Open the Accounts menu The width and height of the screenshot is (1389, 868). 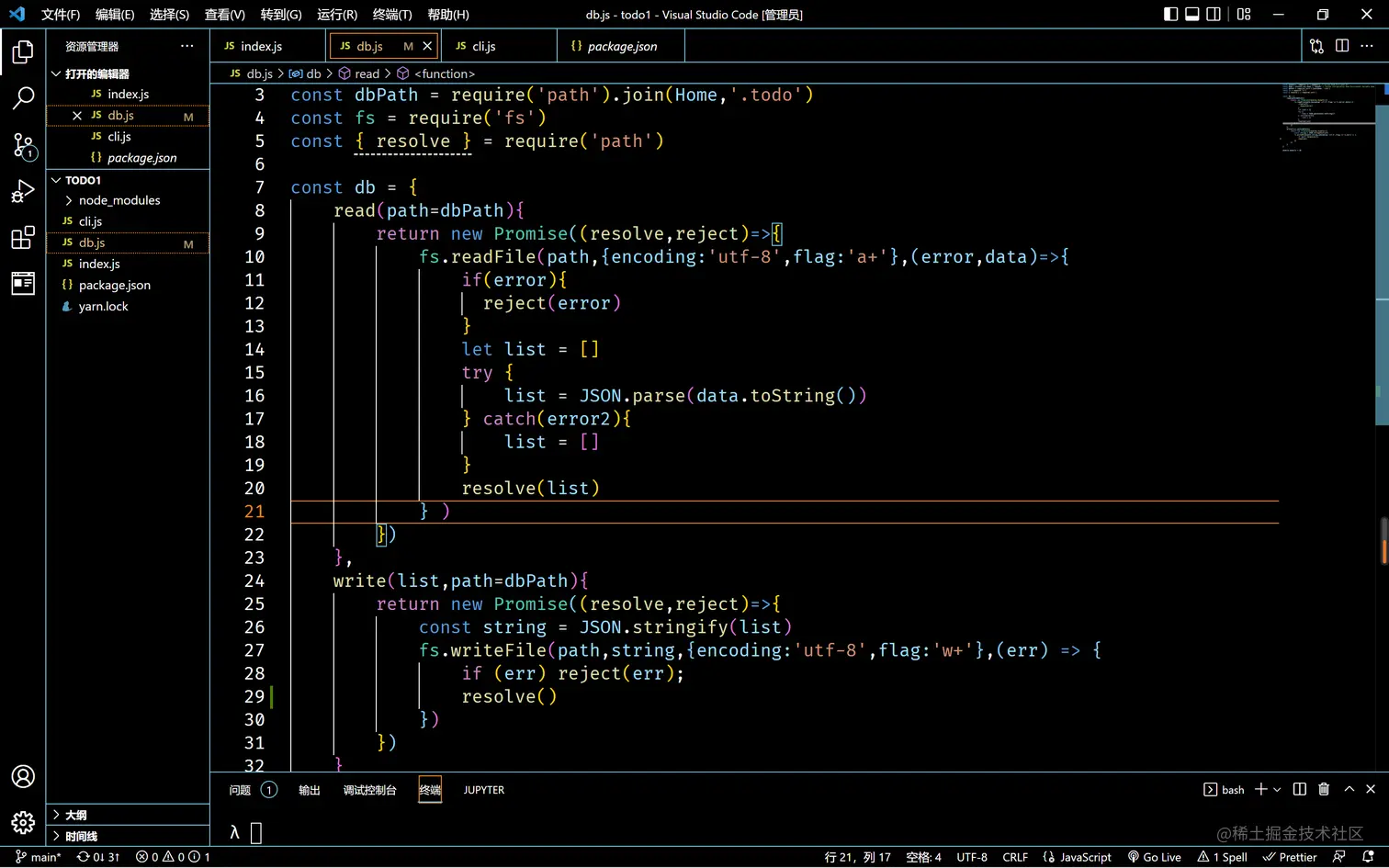[23, 776]
